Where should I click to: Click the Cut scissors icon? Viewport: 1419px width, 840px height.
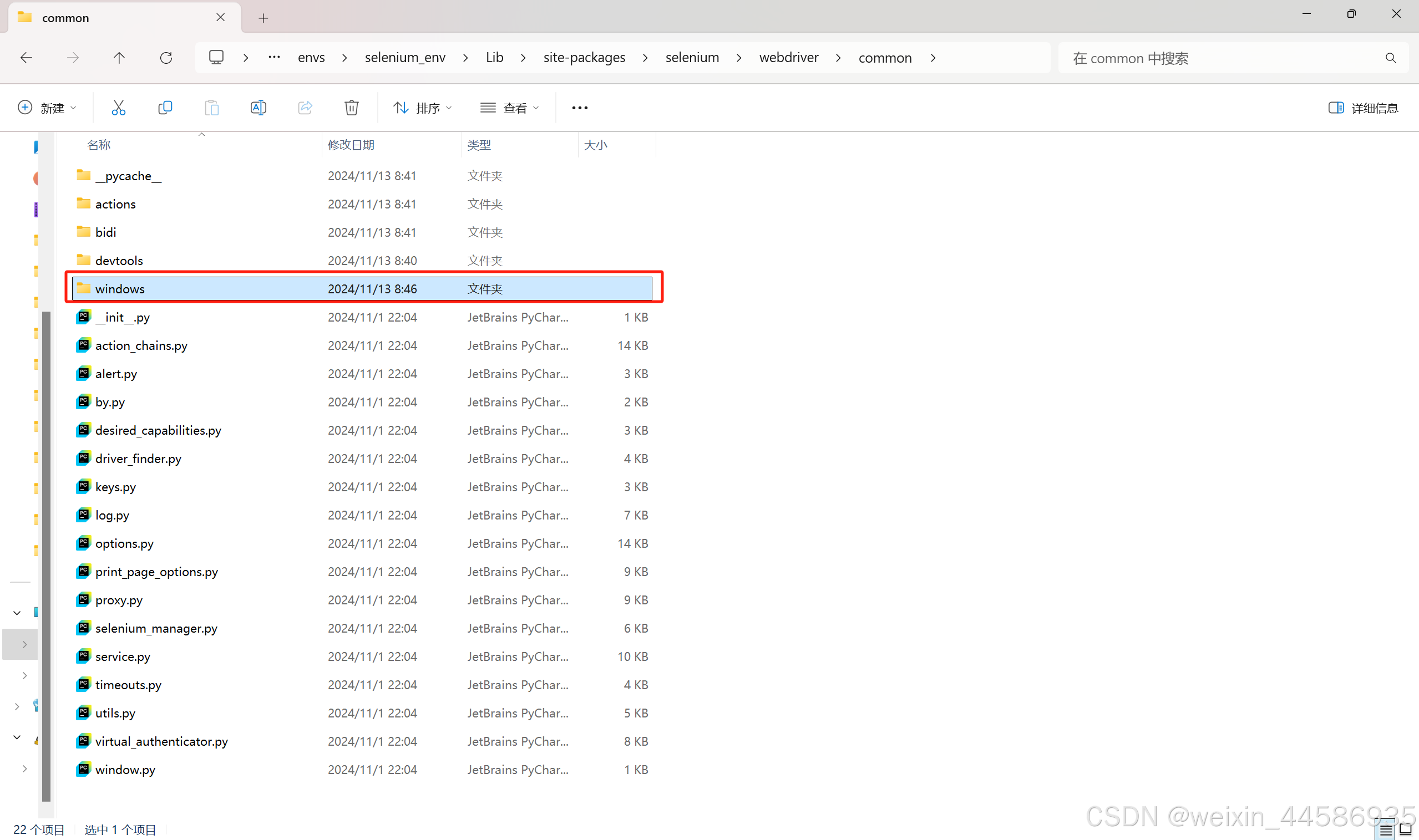(x=118, y=108)
